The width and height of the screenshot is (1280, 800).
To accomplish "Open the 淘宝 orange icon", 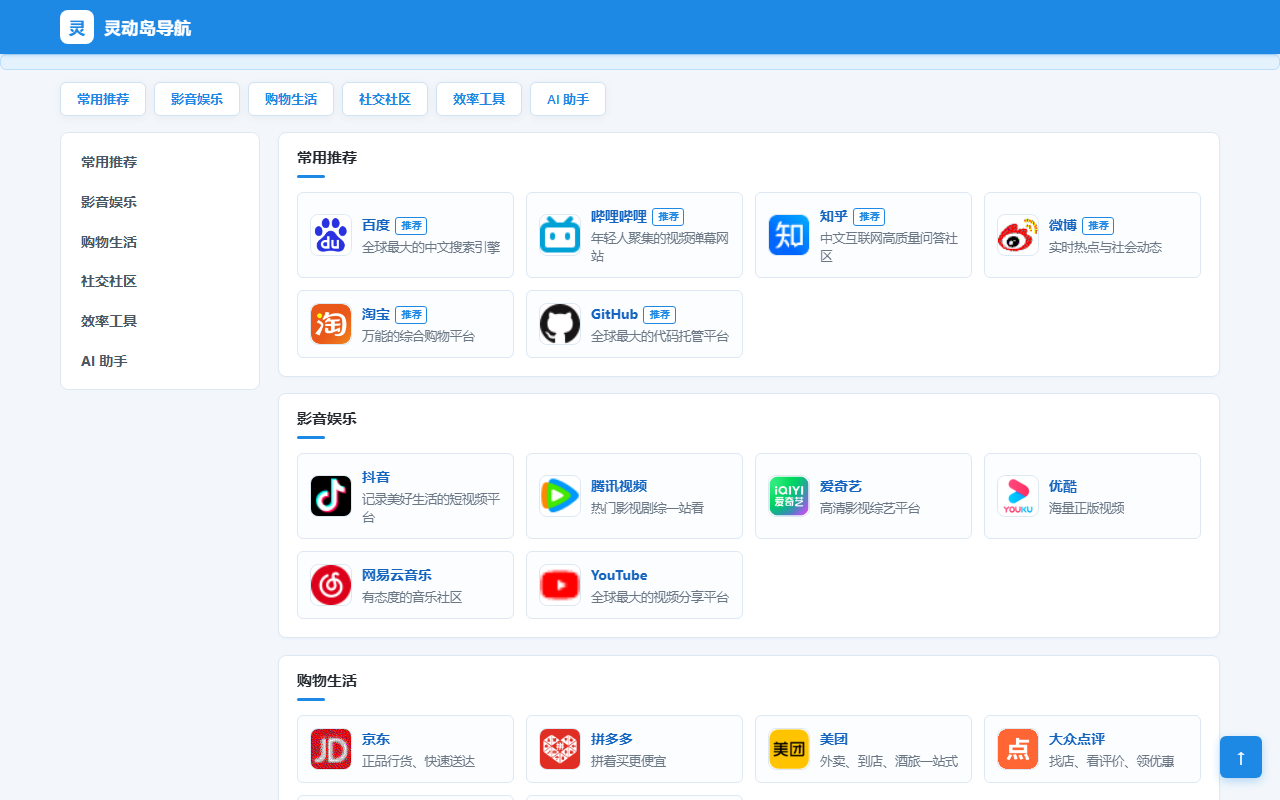I will (x=331, y=324).
